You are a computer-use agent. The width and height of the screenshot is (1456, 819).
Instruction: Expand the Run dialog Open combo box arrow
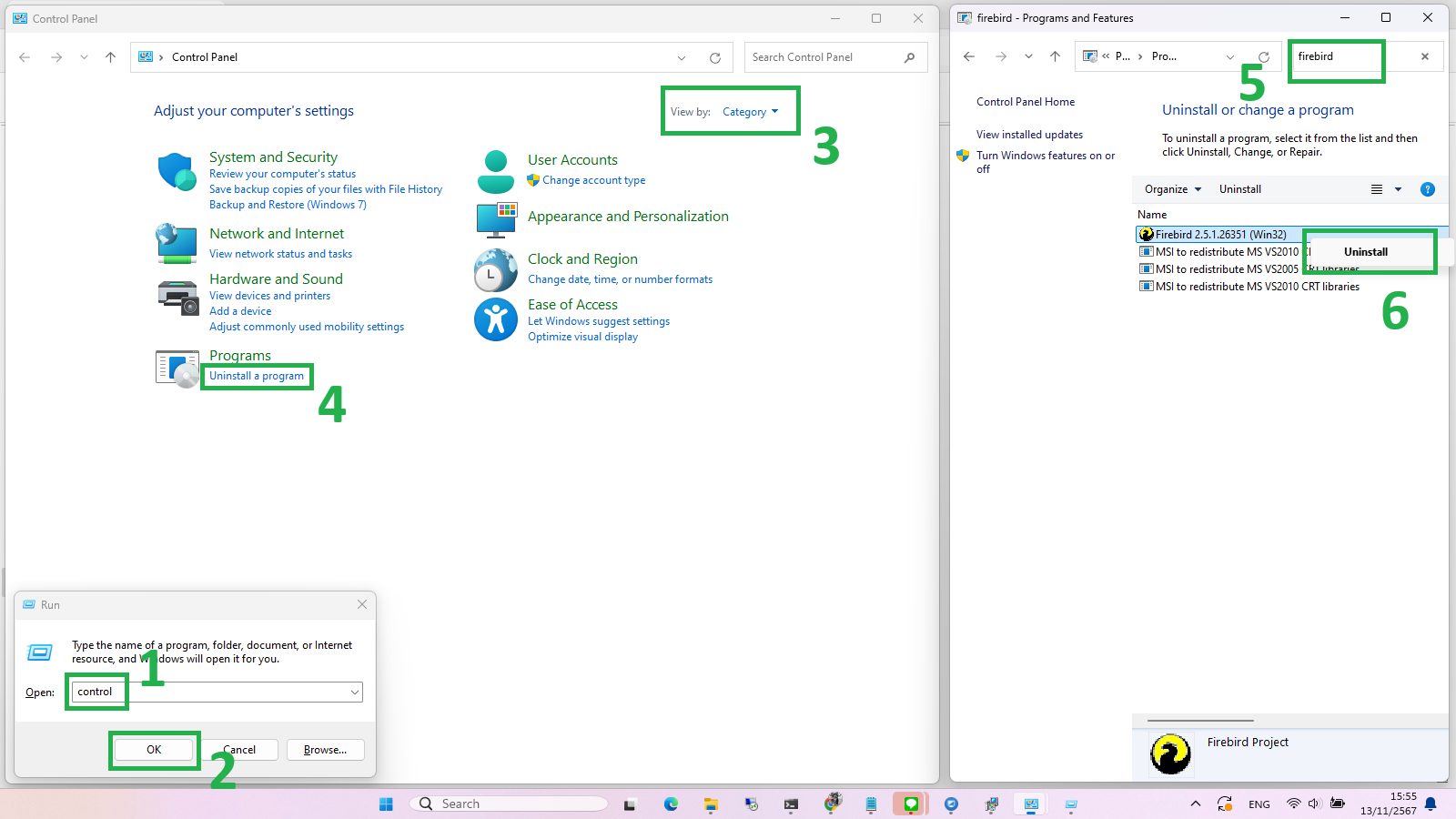pyautogui.click(x=355, y=693)
